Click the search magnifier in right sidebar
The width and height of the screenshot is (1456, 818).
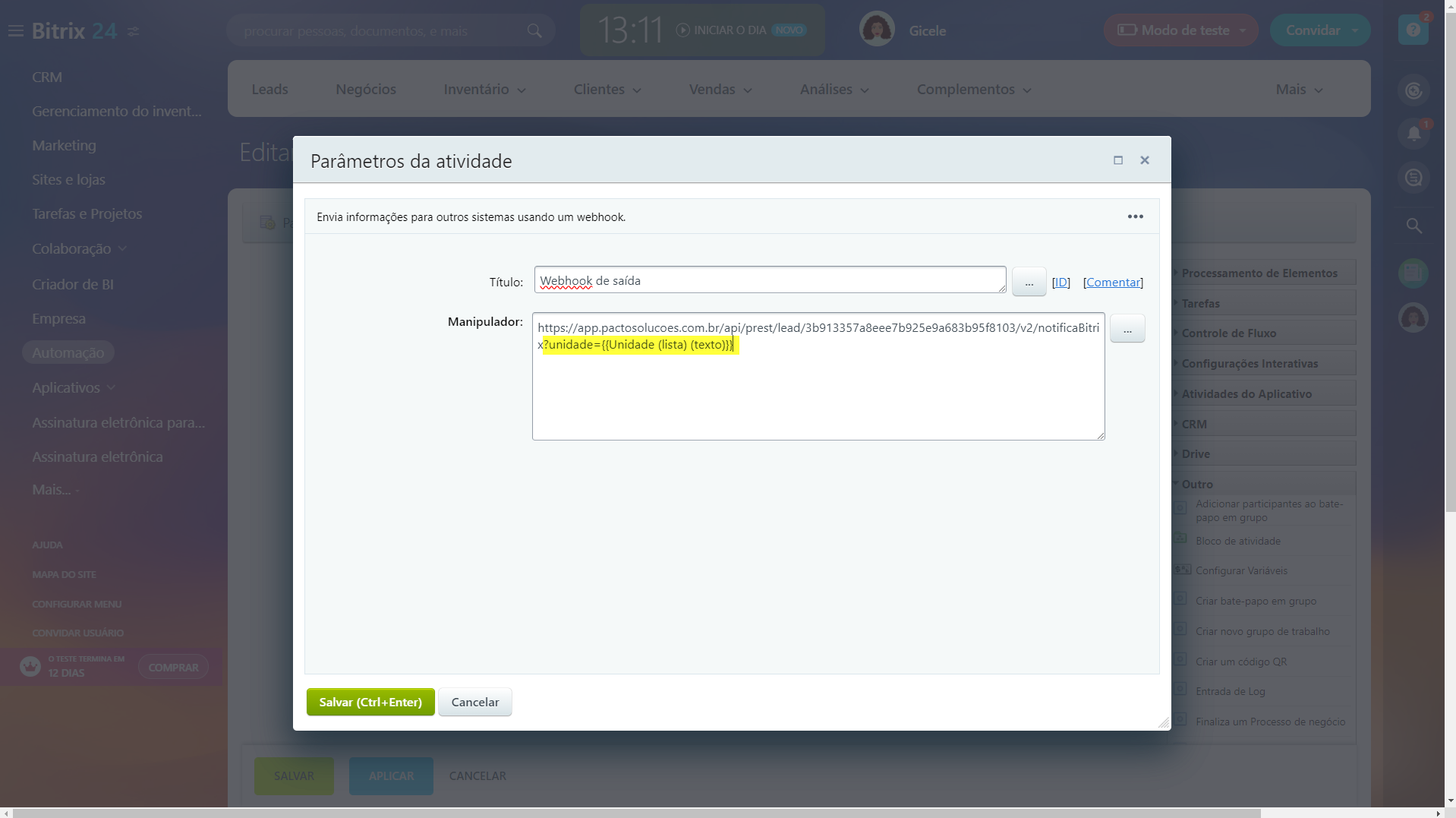1413,226
